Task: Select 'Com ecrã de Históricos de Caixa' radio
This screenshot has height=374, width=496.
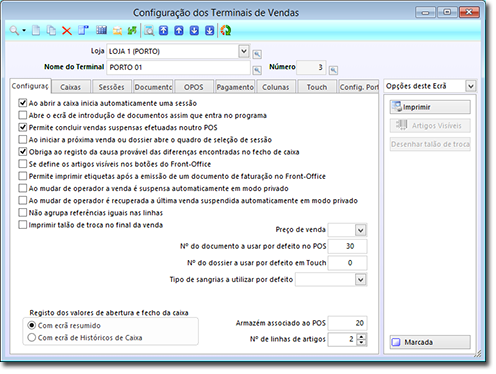Action: (x=32, y=337)
